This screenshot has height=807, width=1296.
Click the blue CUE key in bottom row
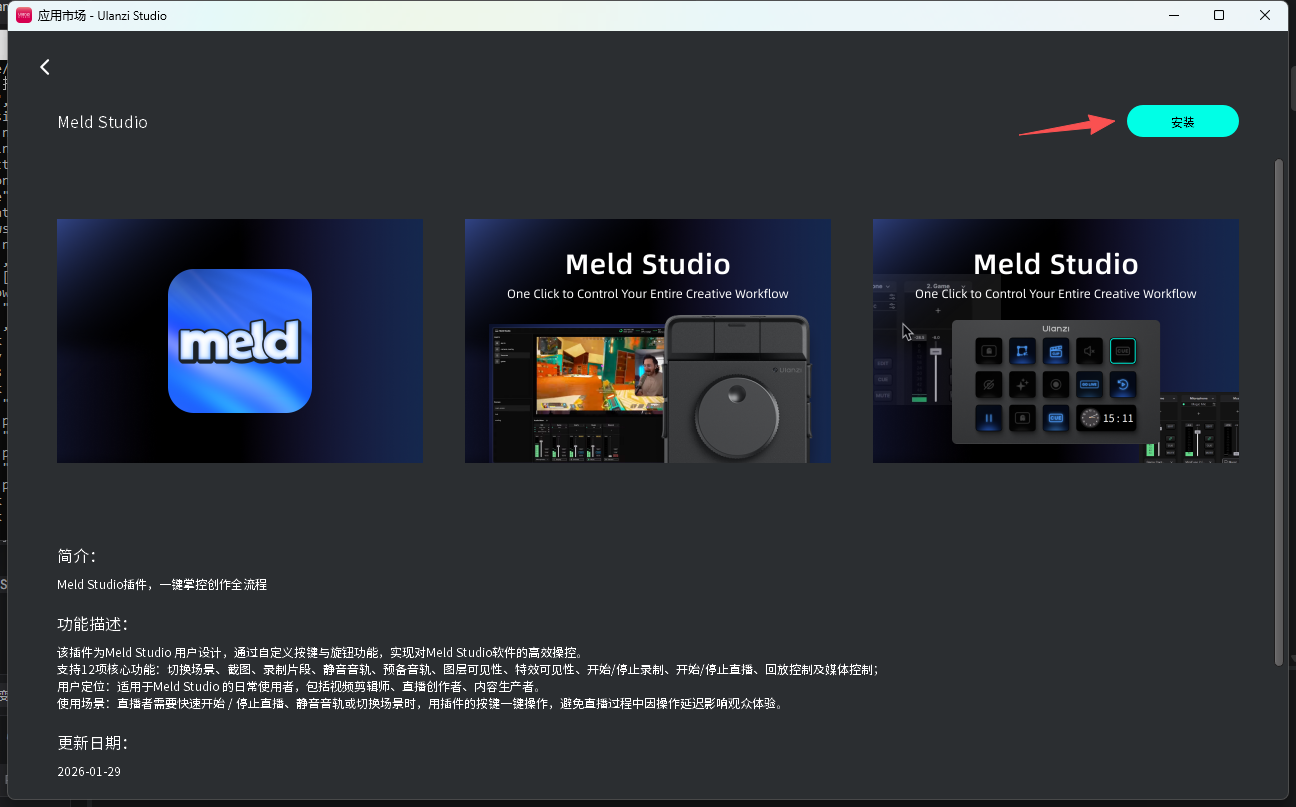1056,417
